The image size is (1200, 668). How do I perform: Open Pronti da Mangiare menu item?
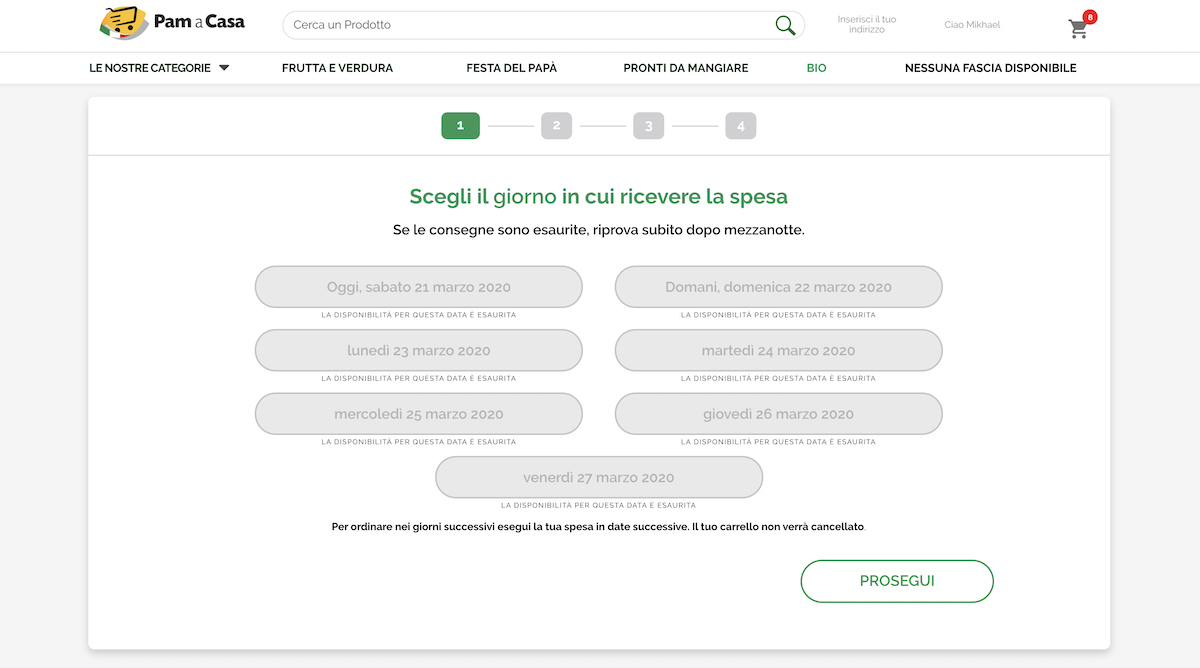tap(685, 68)
